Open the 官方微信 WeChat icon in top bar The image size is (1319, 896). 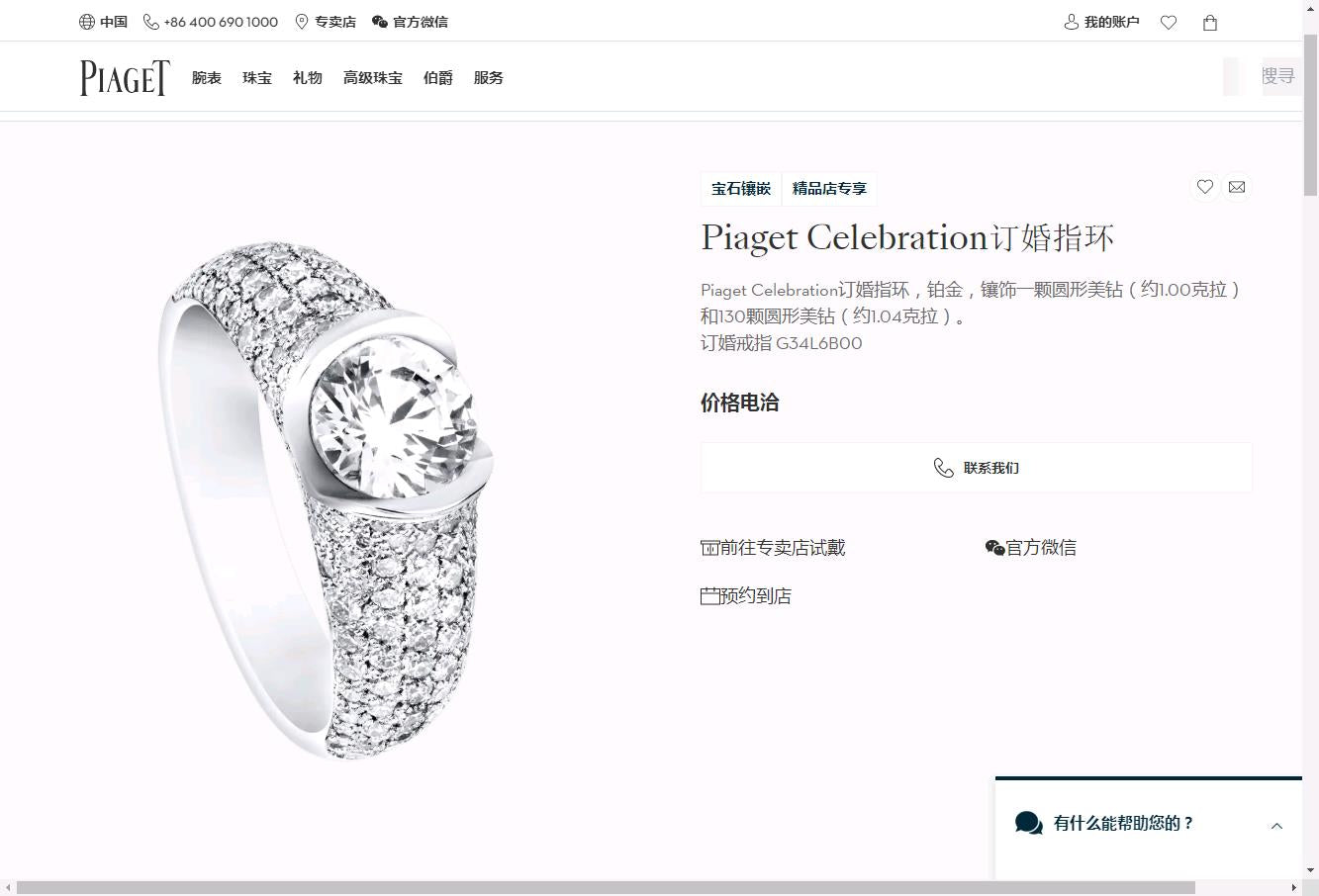click(x=380, y=22)
